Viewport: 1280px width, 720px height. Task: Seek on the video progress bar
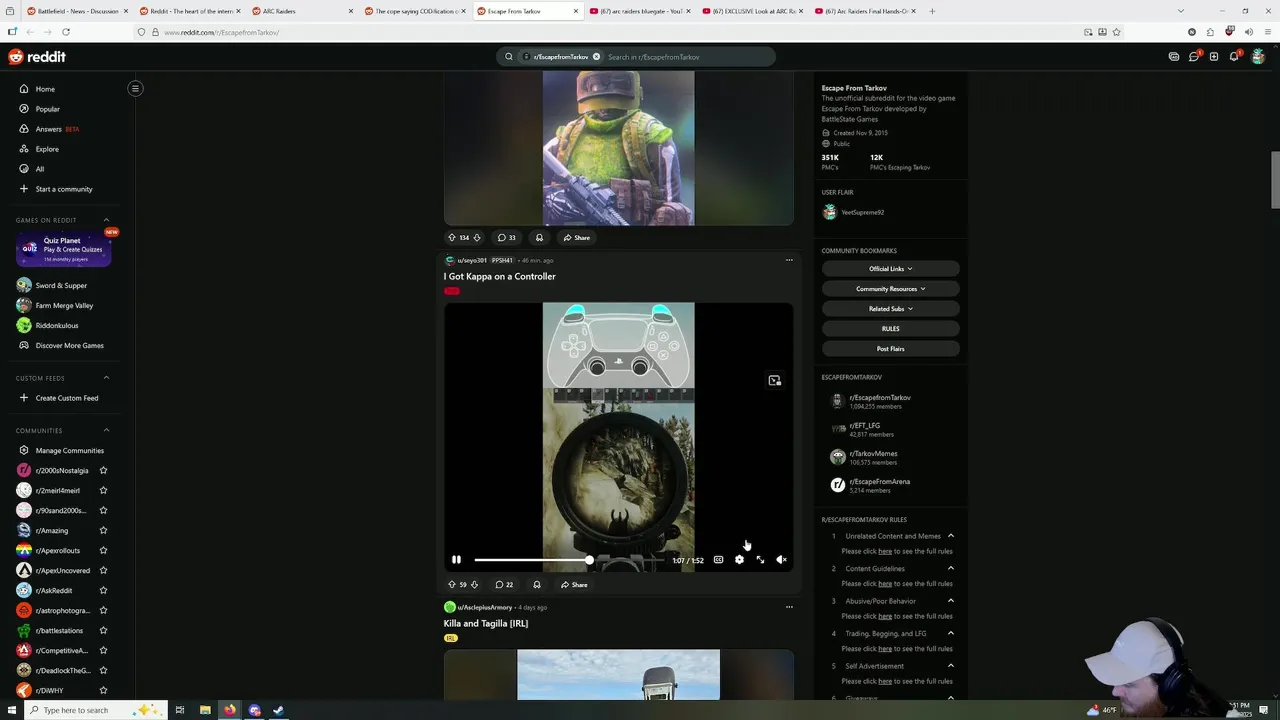click(567, 560)
